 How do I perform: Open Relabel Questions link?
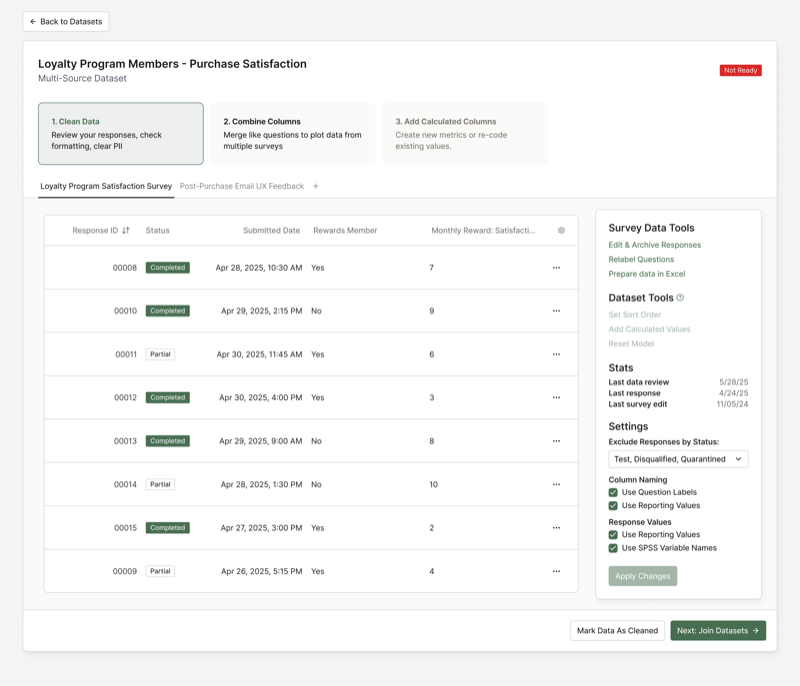tap(641, 259)
